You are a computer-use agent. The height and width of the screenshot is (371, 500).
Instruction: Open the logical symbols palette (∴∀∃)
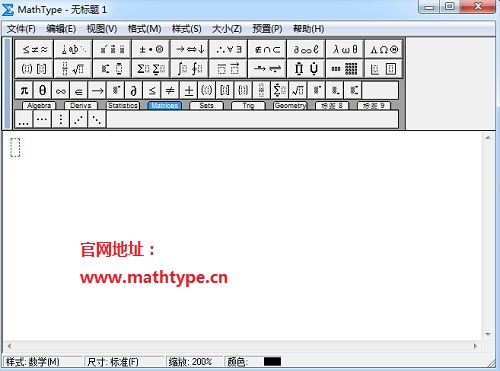pos(228,49)
